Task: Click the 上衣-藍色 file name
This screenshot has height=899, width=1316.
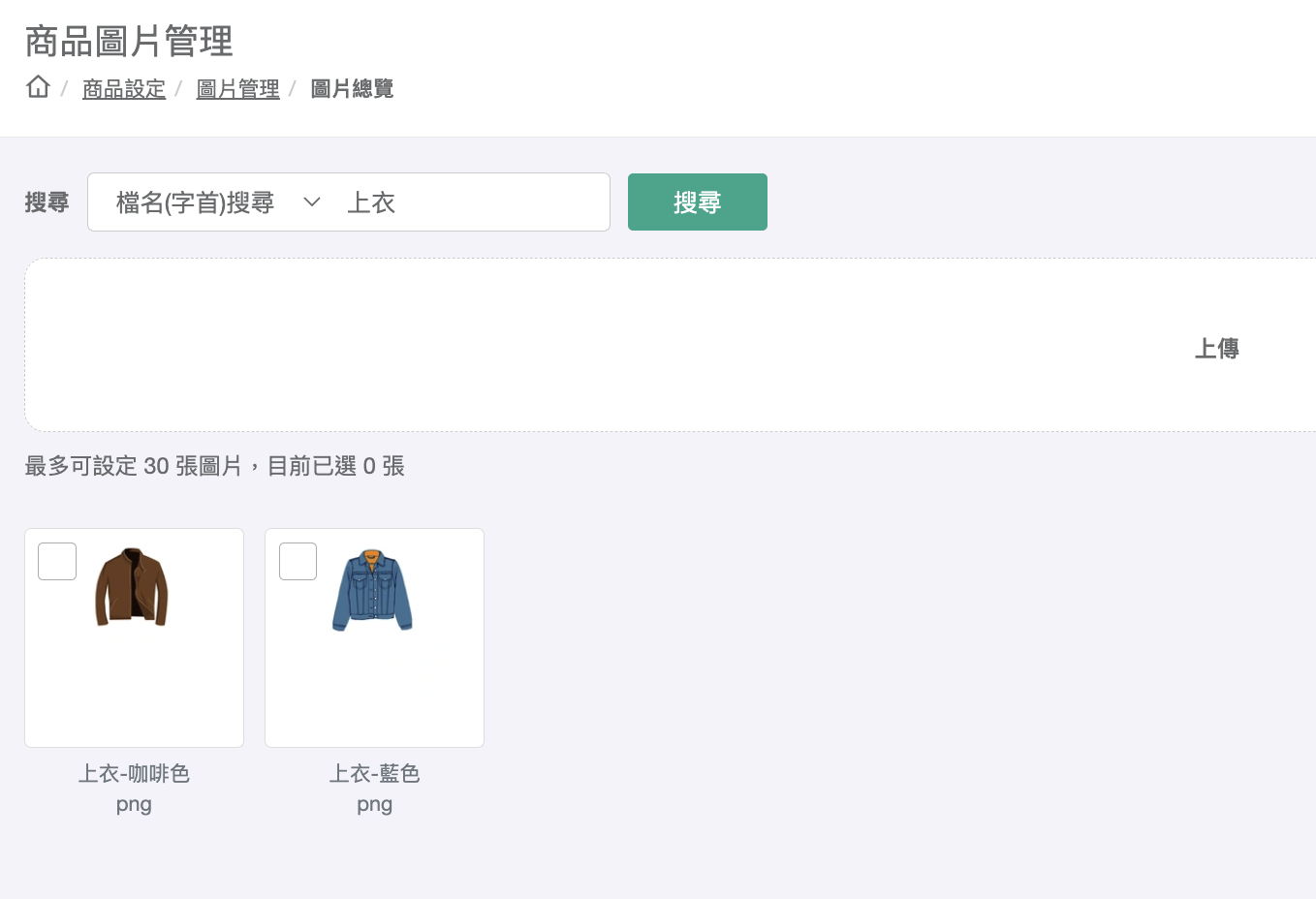Action: click(374, 773)
